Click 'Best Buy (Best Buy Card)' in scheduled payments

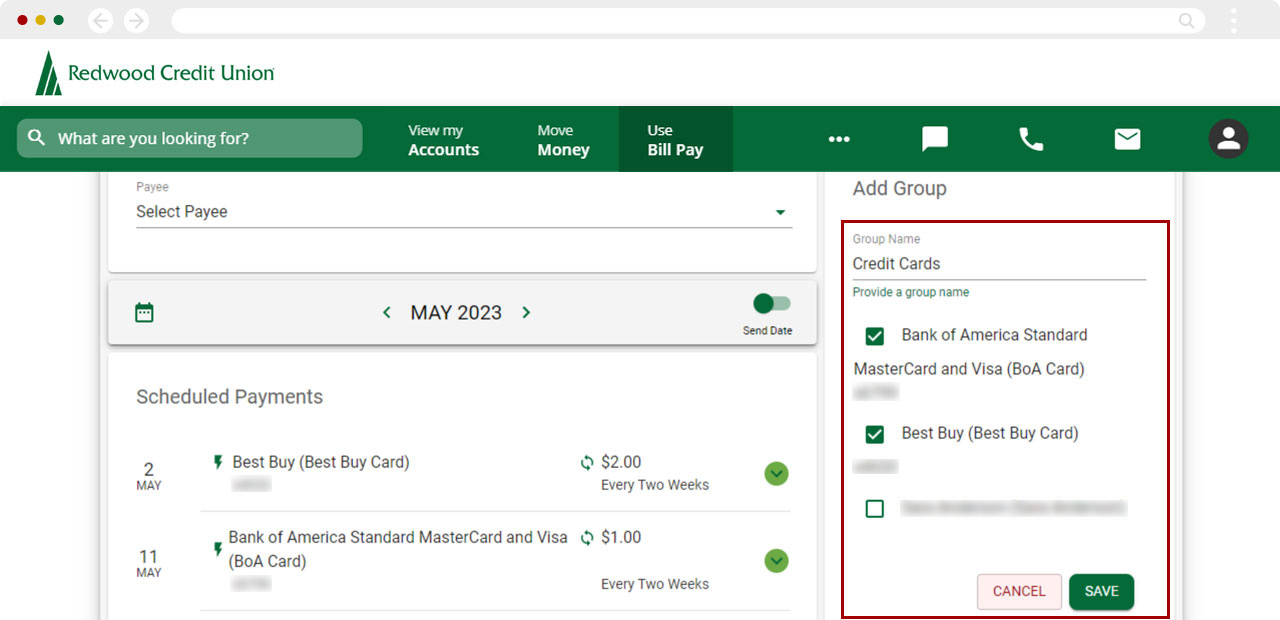coord(321,462)
